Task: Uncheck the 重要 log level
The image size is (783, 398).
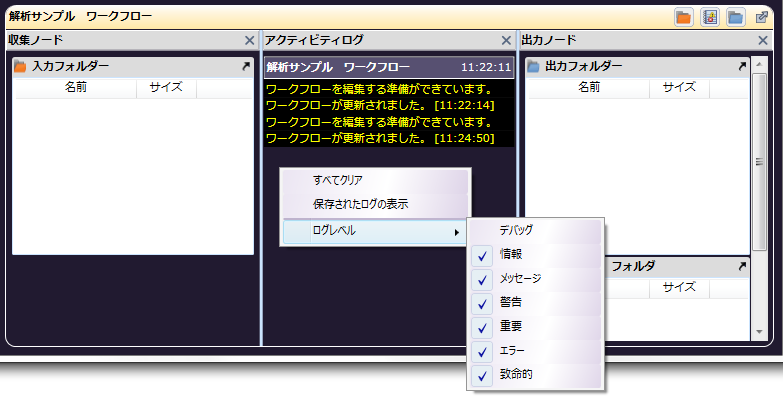Action: click(x=536, y=327)
